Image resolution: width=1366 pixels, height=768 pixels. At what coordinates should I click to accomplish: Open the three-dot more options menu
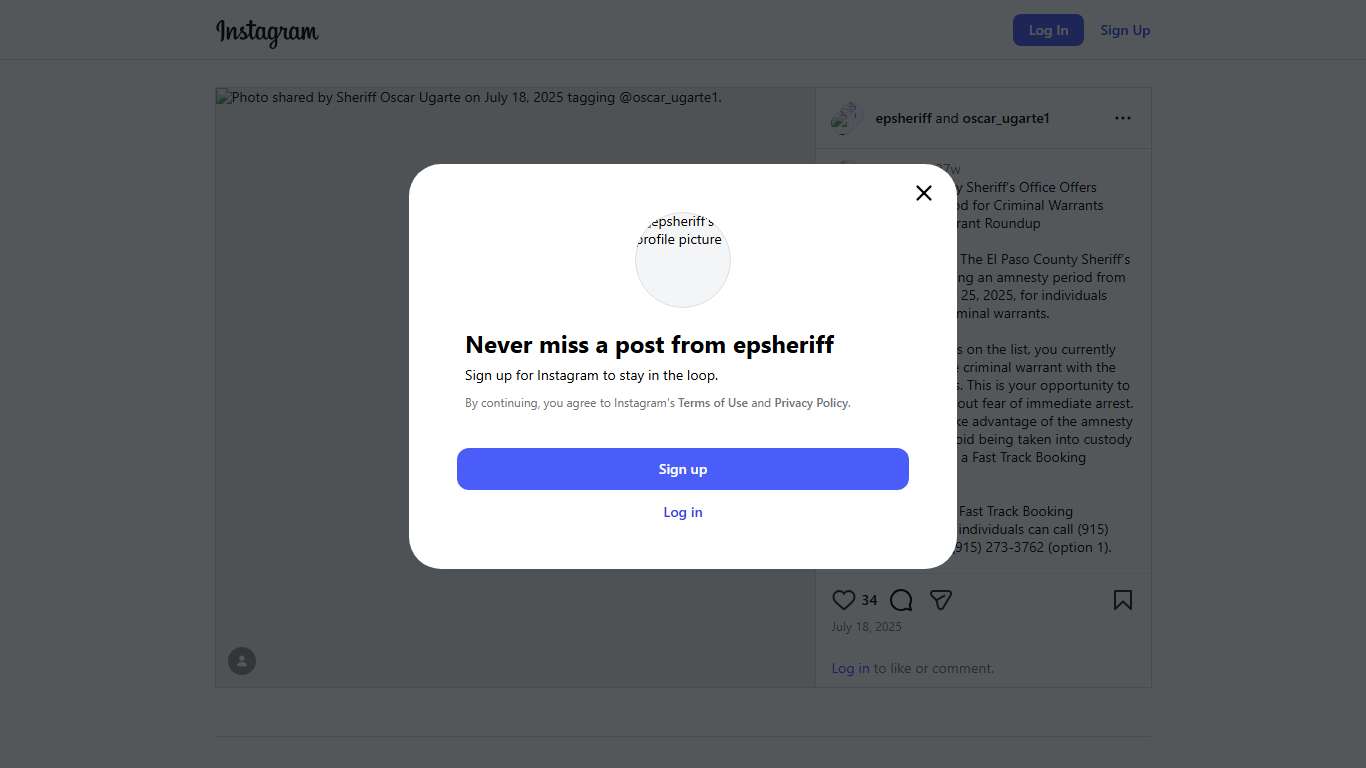pyautogui.click(x=1123, y=118)
